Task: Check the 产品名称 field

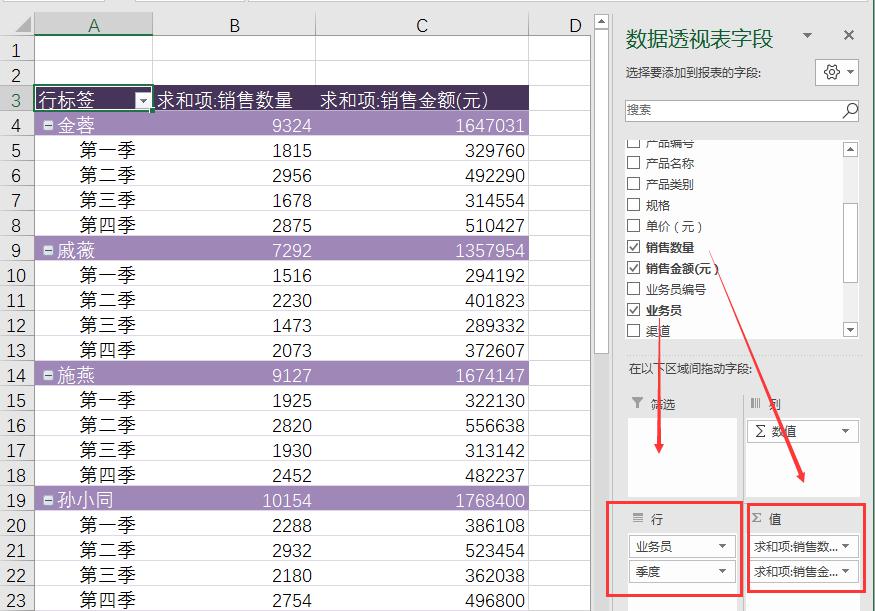Action: 633,163
